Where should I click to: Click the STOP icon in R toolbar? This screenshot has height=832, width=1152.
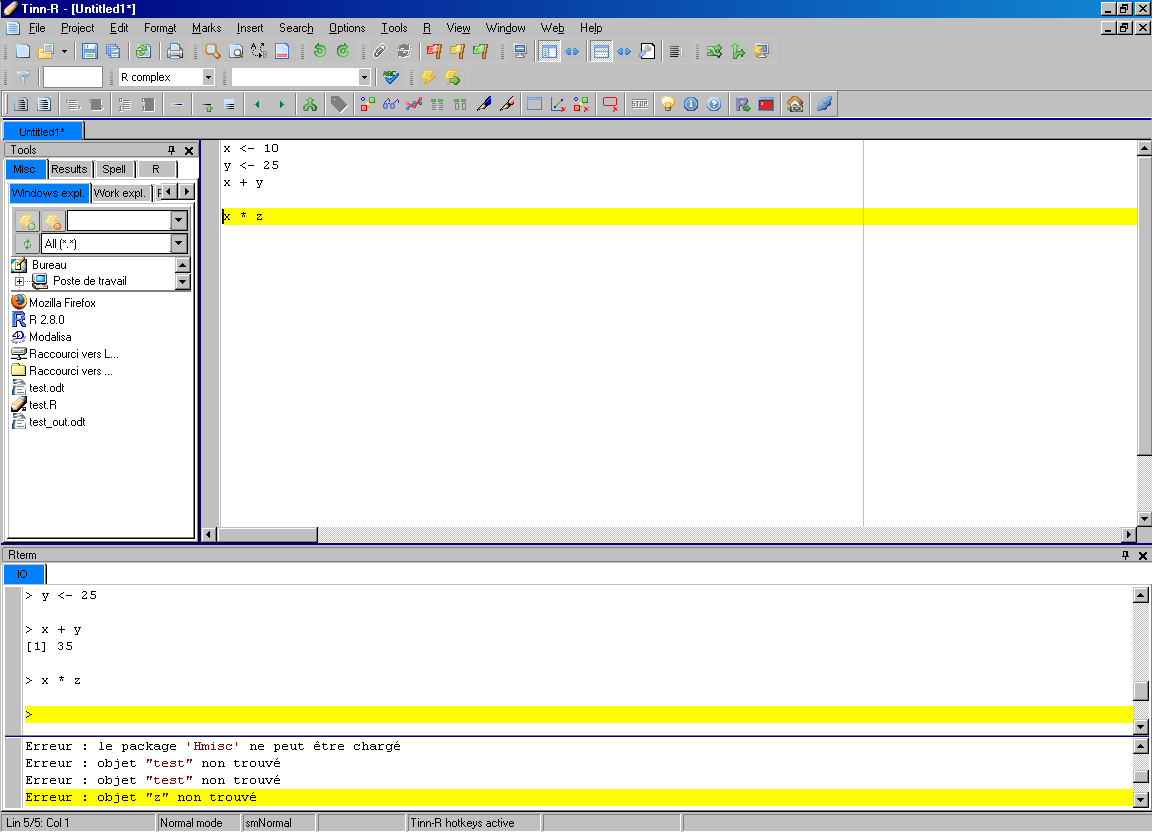point(639,104)
